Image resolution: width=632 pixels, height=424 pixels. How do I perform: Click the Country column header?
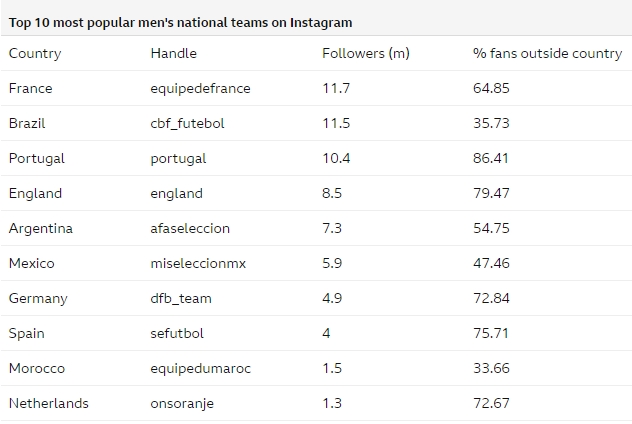click(35, 53)
